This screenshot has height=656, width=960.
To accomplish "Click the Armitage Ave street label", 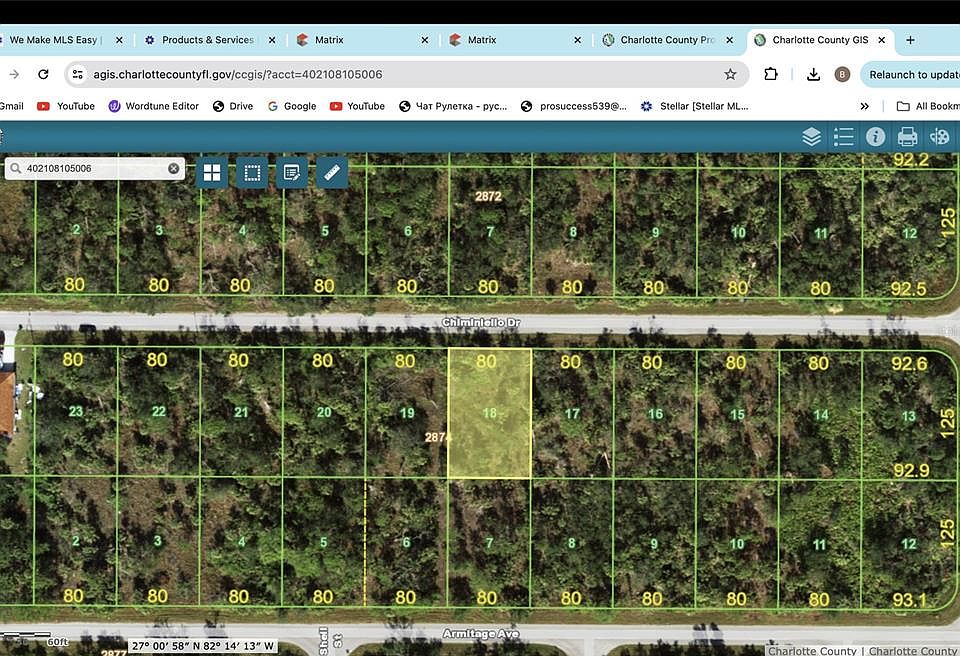I will [481, 633].
